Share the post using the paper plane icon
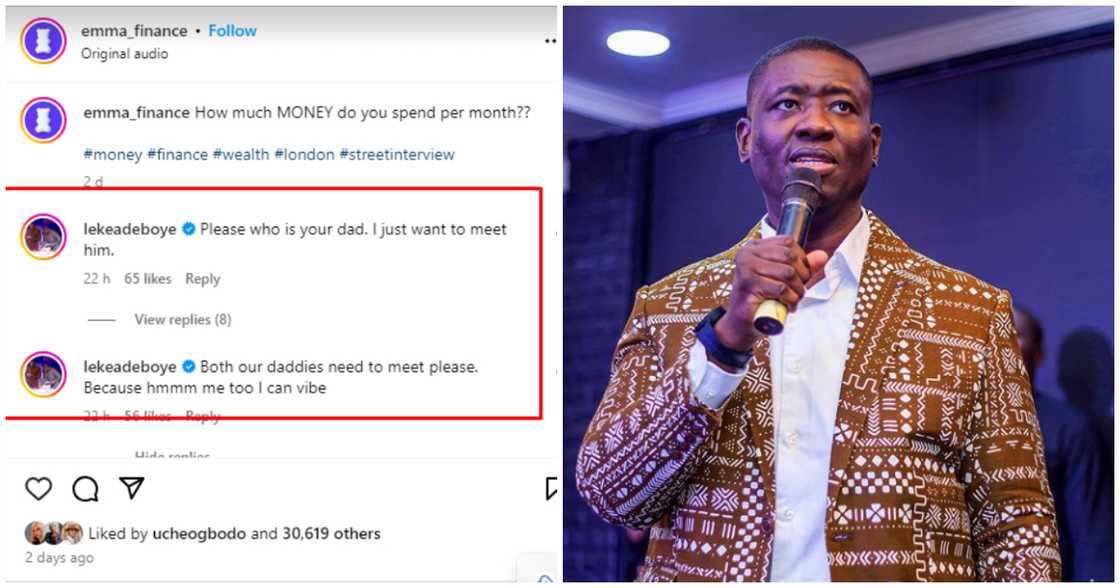Image resolution: width=1120 pixels, height=588 pixels. (x=132, y=487)
